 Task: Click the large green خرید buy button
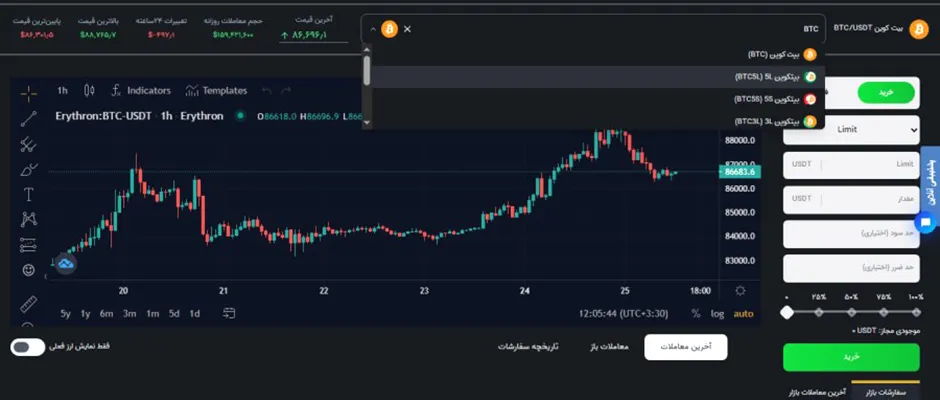(851, 357)
